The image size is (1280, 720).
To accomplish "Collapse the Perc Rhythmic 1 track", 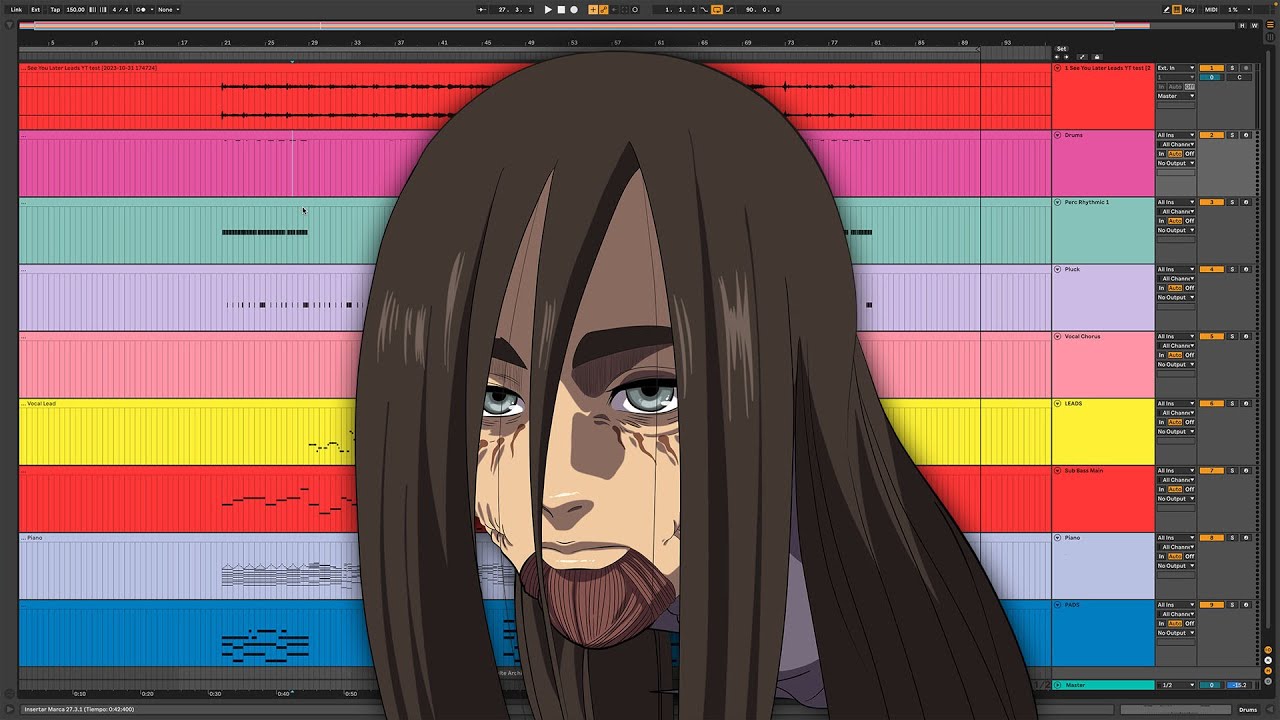I will [1058, 202].
